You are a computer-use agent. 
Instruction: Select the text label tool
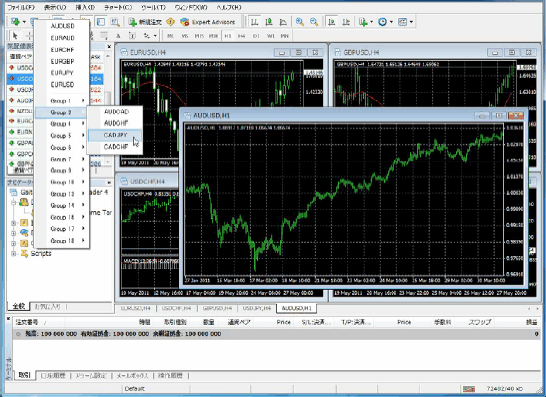132,36
